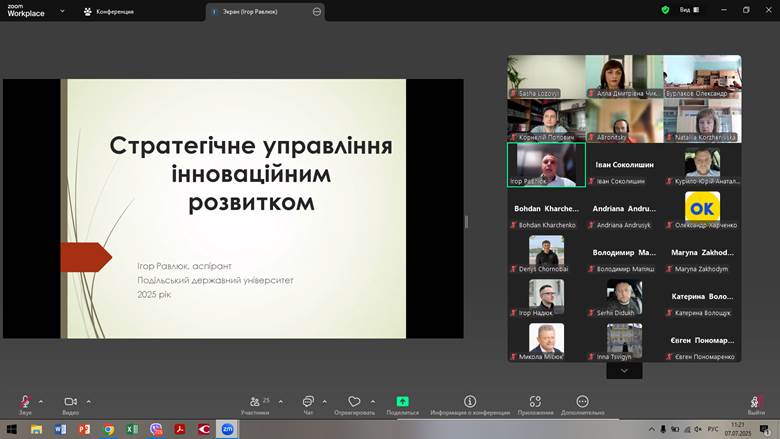This screenshot has height=439, width=780.
Task: Expand the arrow next to Участники
Action: tap(280, 401)
